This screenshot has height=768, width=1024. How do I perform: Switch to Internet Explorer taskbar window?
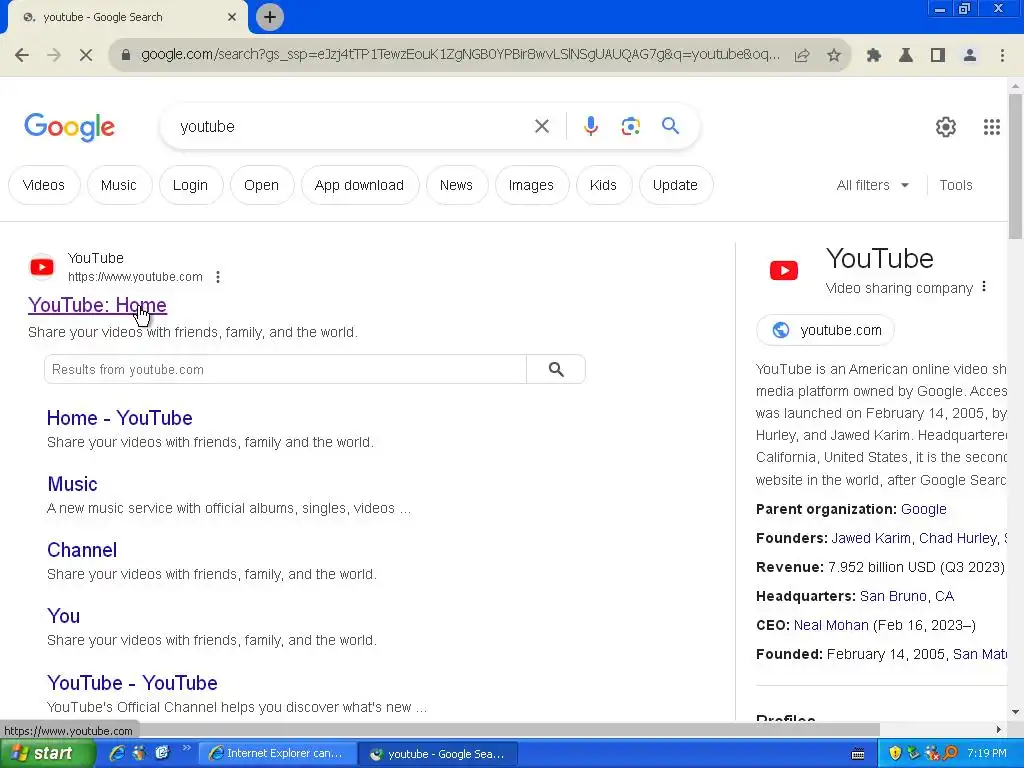click(278, 754)
